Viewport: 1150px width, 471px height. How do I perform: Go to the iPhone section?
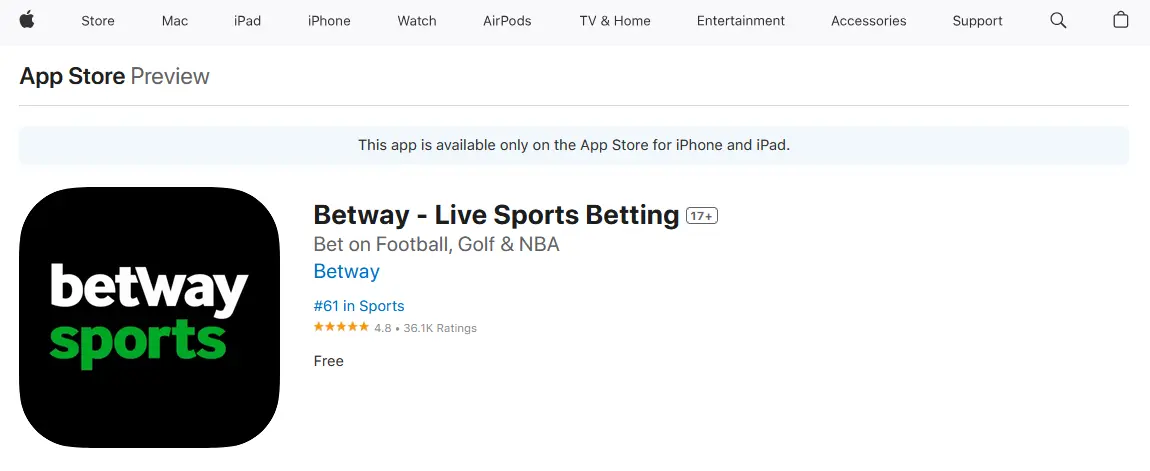[x=329, y=21]
